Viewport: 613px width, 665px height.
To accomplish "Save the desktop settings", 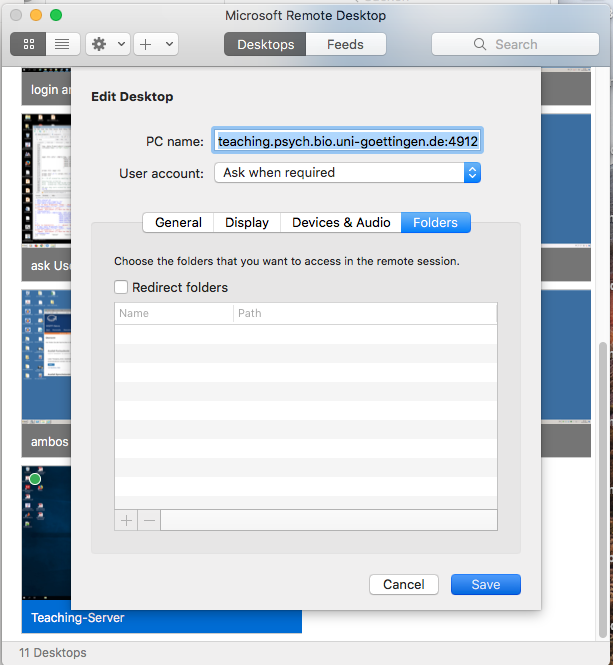I will pos(486,584).
